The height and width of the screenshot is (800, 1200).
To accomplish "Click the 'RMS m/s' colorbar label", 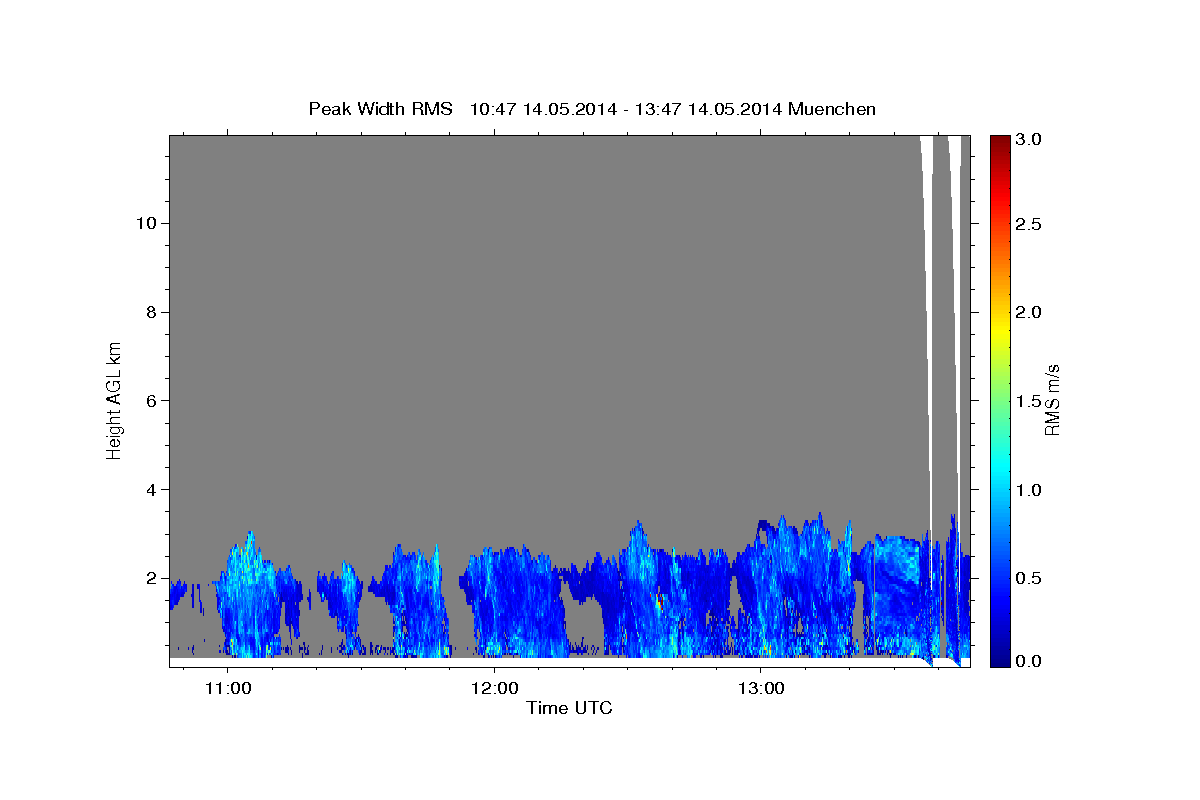I will (x=1051, y=400).
